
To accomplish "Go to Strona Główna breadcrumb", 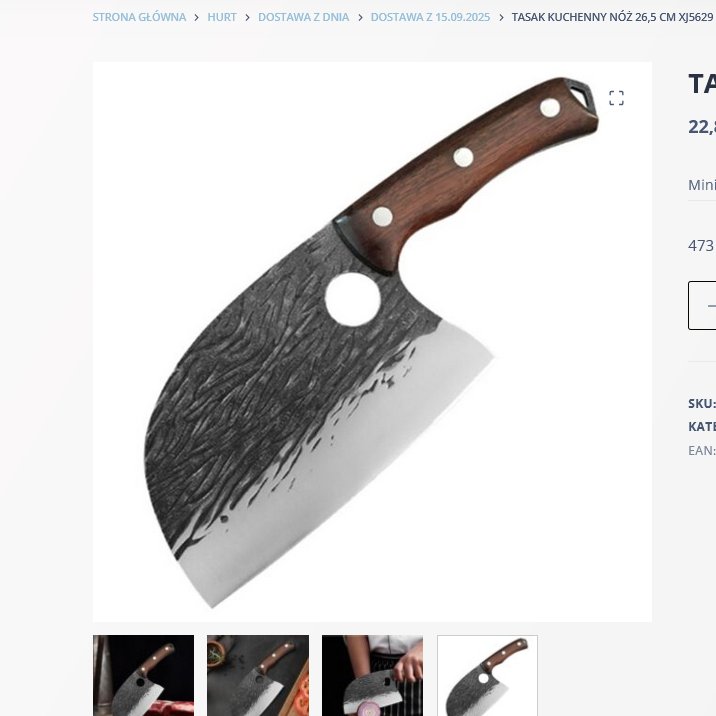I will (x=139, y=17).
